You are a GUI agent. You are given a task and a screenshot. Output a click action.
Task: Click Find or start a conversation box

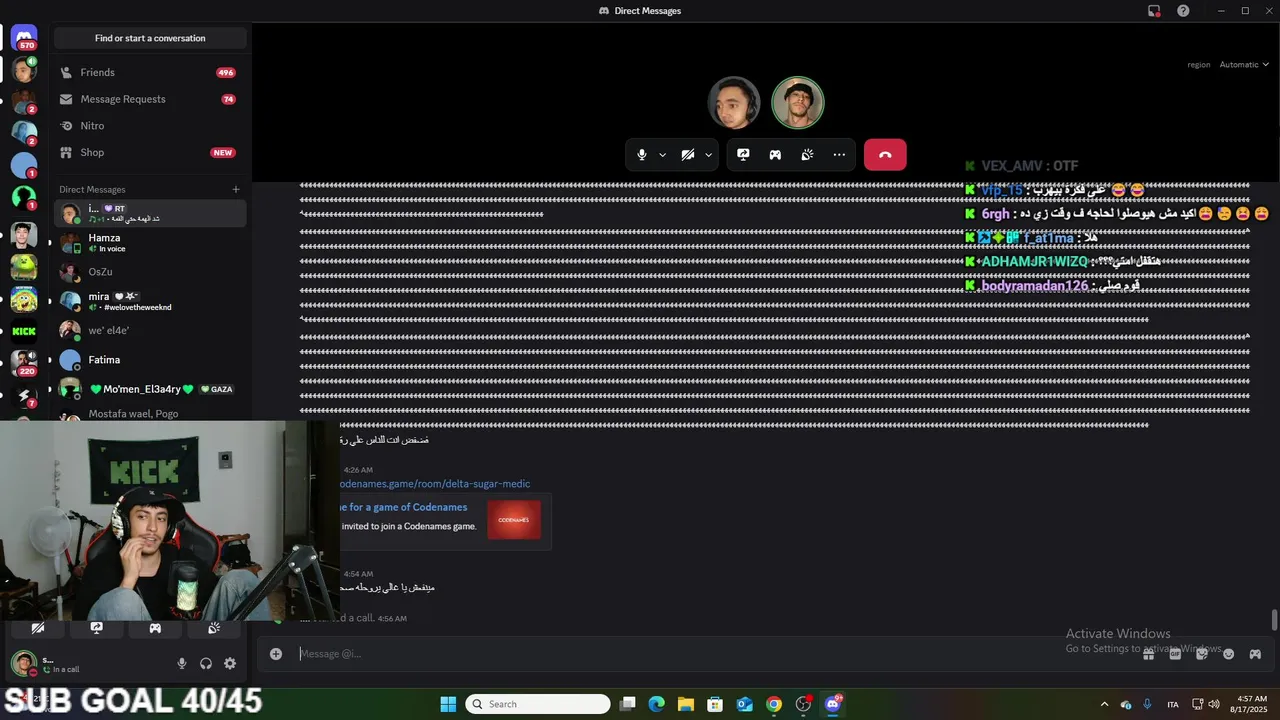click(150, 38)
